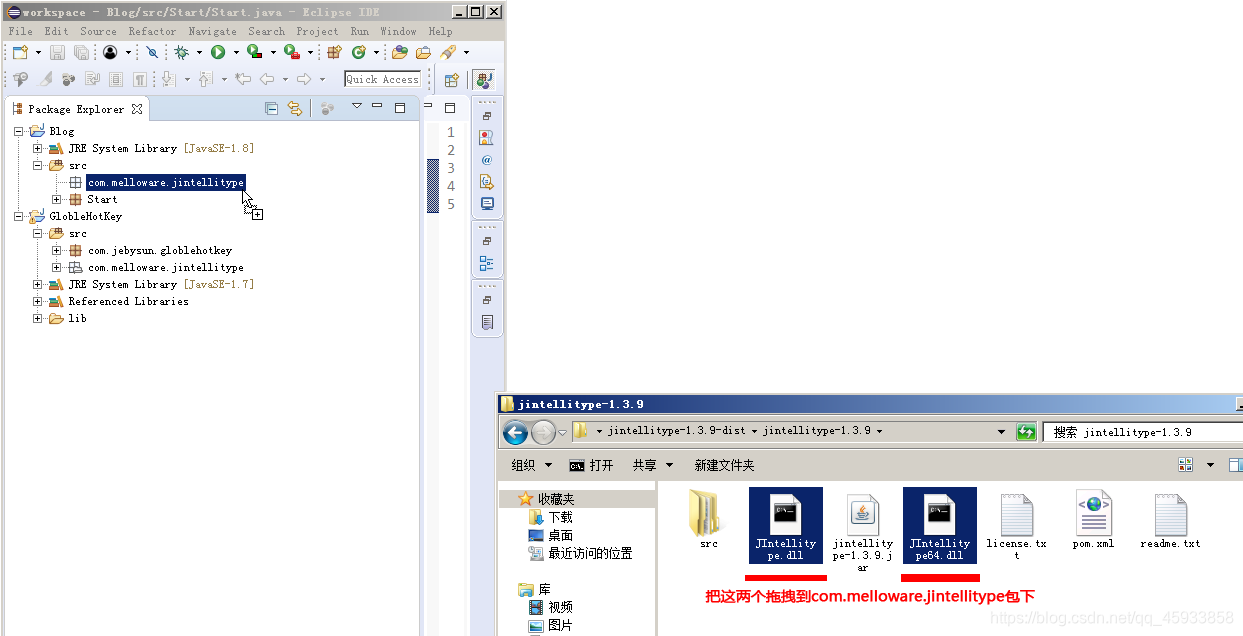The image size is (1243, 636).
Task: Open the Javadoc view icon in side bar
Action: [486, 160]
